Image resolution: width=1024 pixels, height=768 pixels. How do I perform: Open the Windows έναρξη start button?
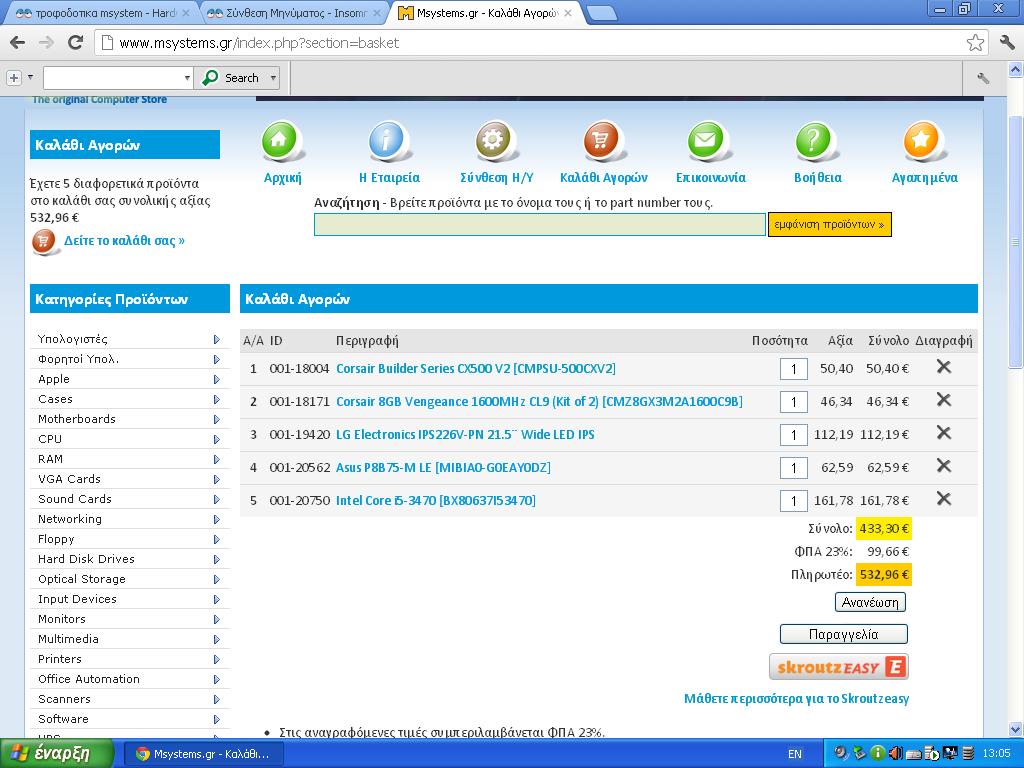pos(56,754)
